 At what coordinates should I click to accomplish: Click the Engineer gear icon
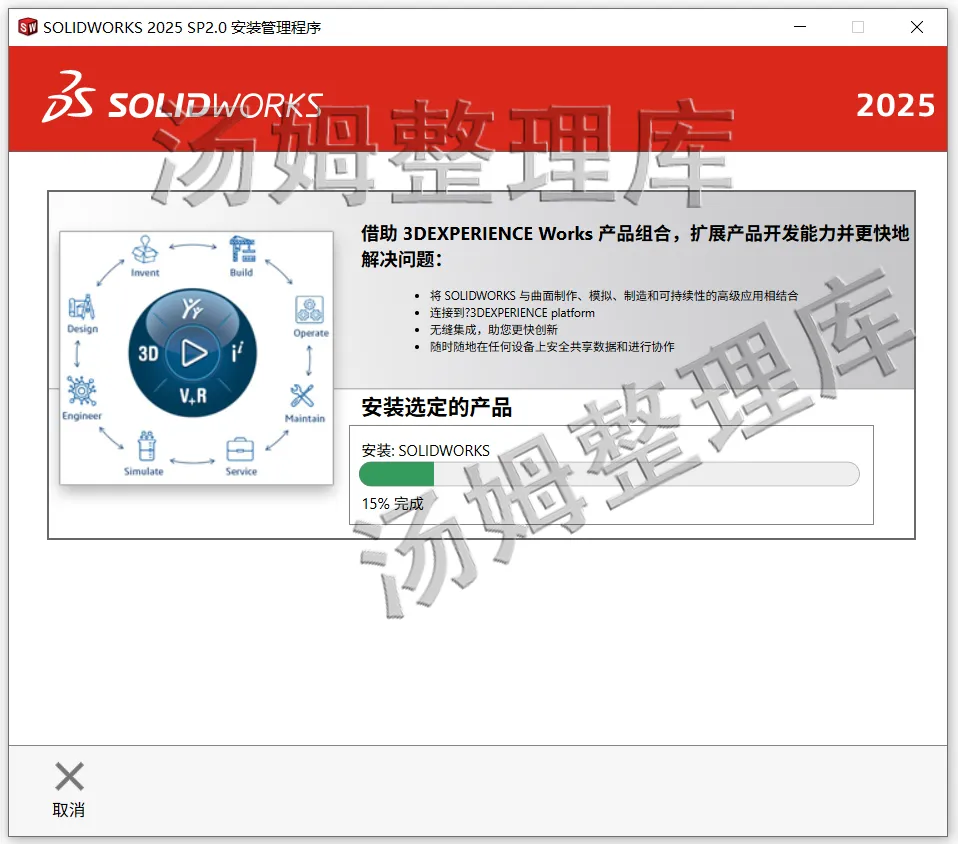pyautogui.click(x=82, y=391)
